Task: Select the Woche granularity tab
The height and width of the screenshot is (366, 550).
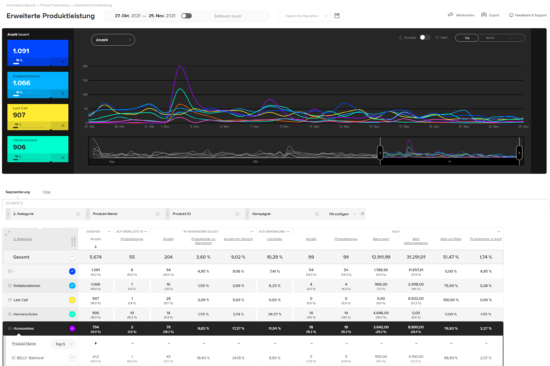Action: point(490,38)
